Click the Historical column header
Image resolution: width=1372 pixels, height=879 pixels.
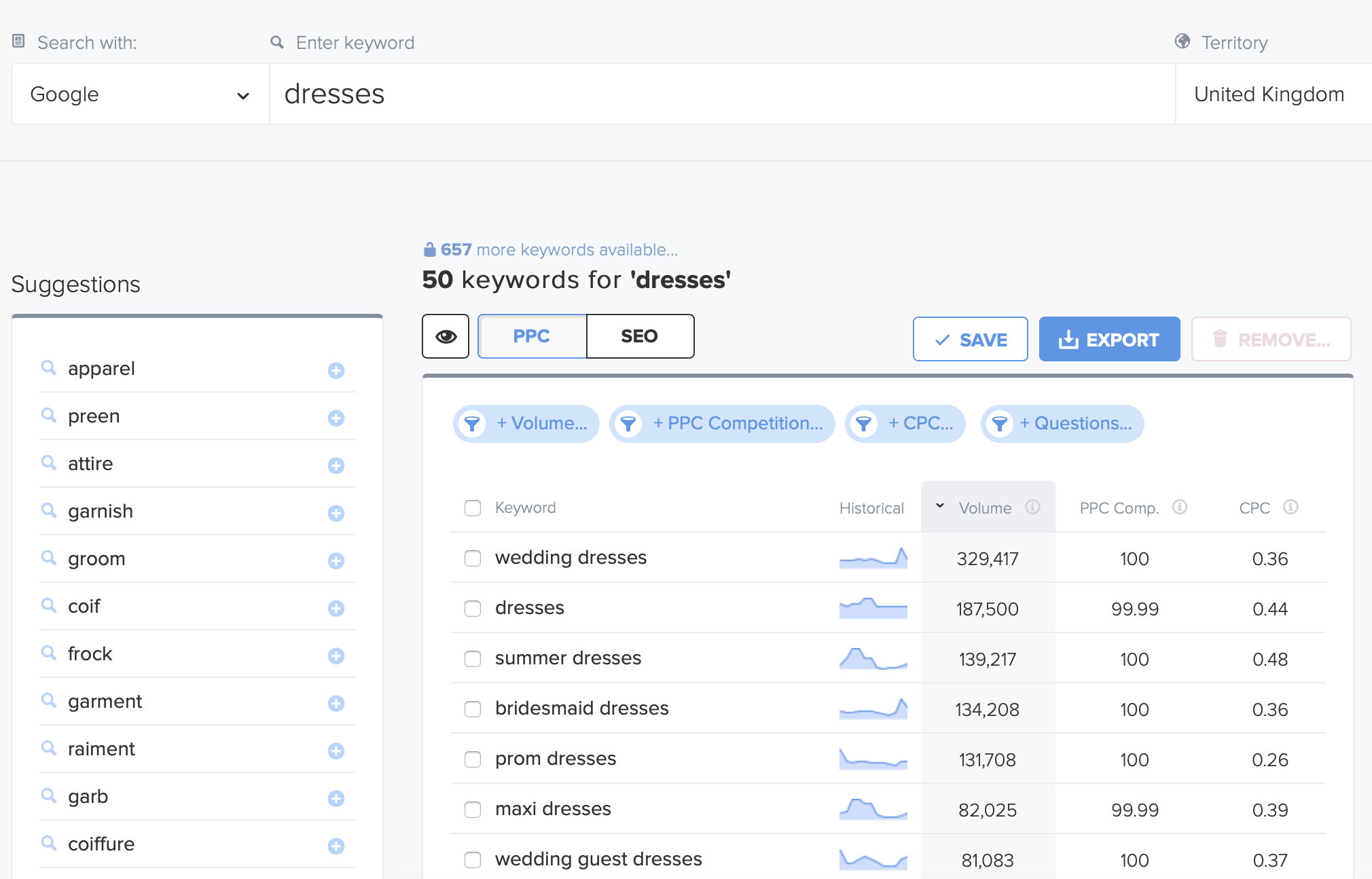click(871, 508)
